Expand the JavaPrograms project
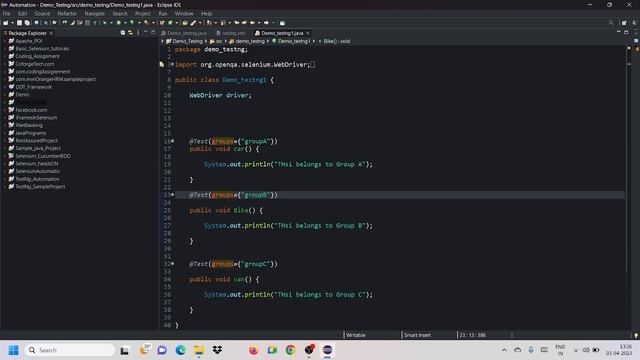The width and height of the screenshot is (640, 360). 5,133
